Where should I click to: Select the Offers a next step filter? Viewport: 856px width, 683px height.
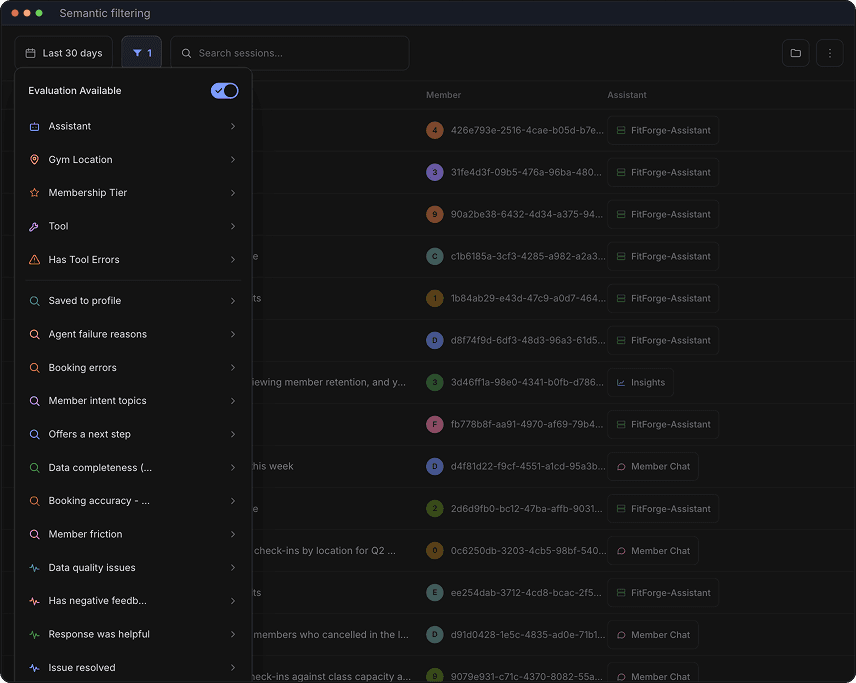click(x=133, y=434)
